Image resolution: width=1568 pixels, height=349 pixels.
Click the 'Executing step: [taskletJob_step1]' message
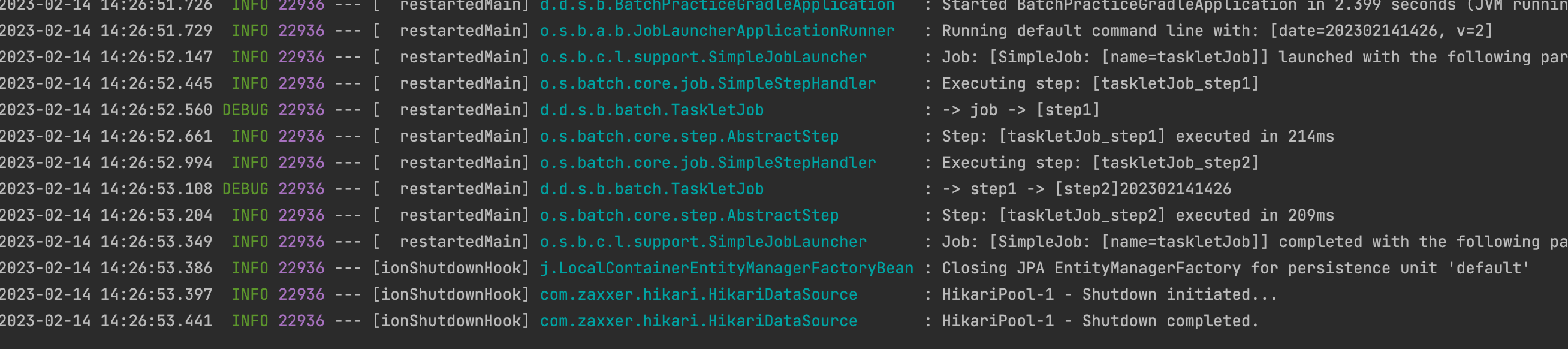coord(1100,83)
